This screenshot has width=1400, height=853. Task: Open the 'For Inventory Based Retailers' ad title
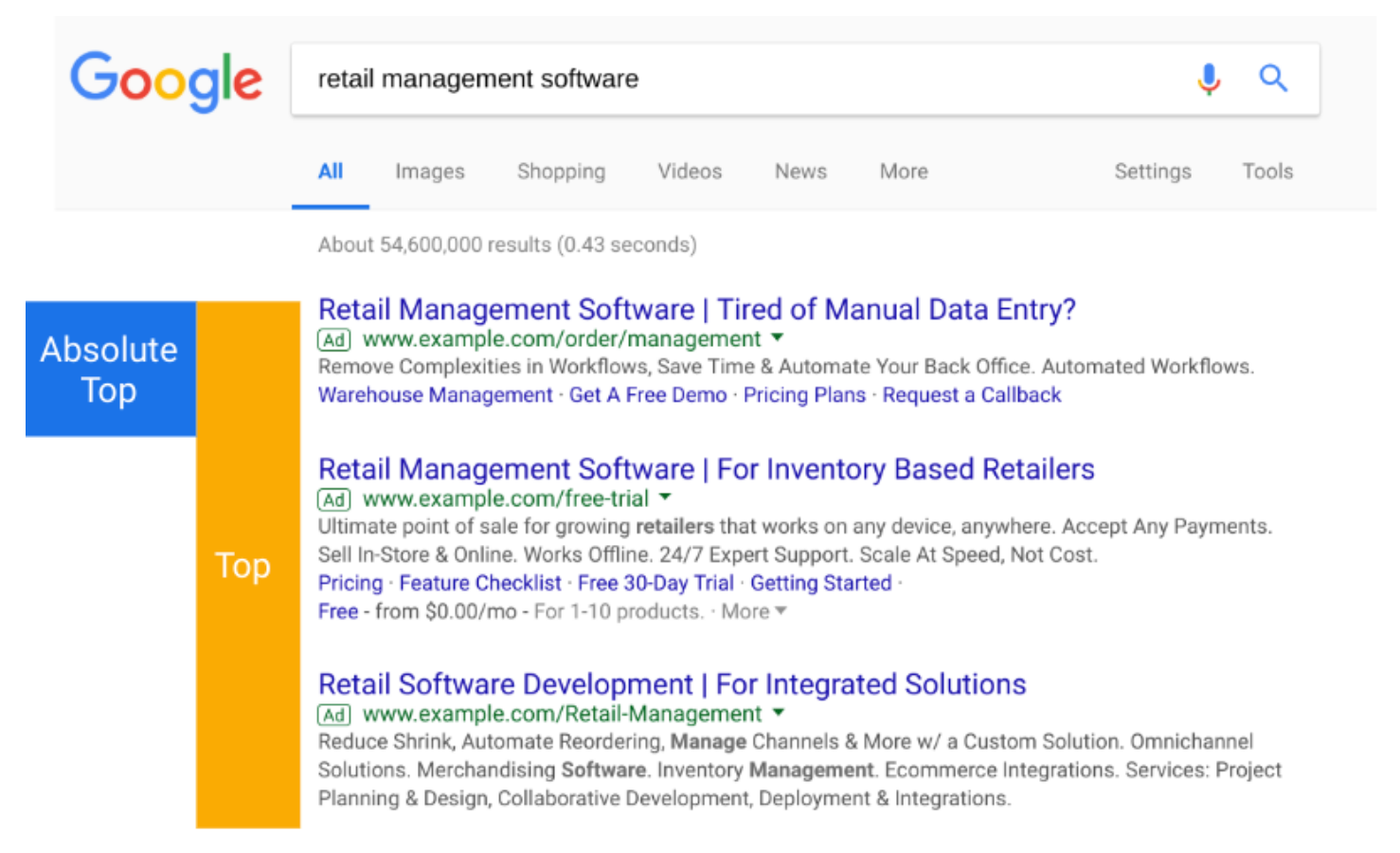click(x=707, y=469)
